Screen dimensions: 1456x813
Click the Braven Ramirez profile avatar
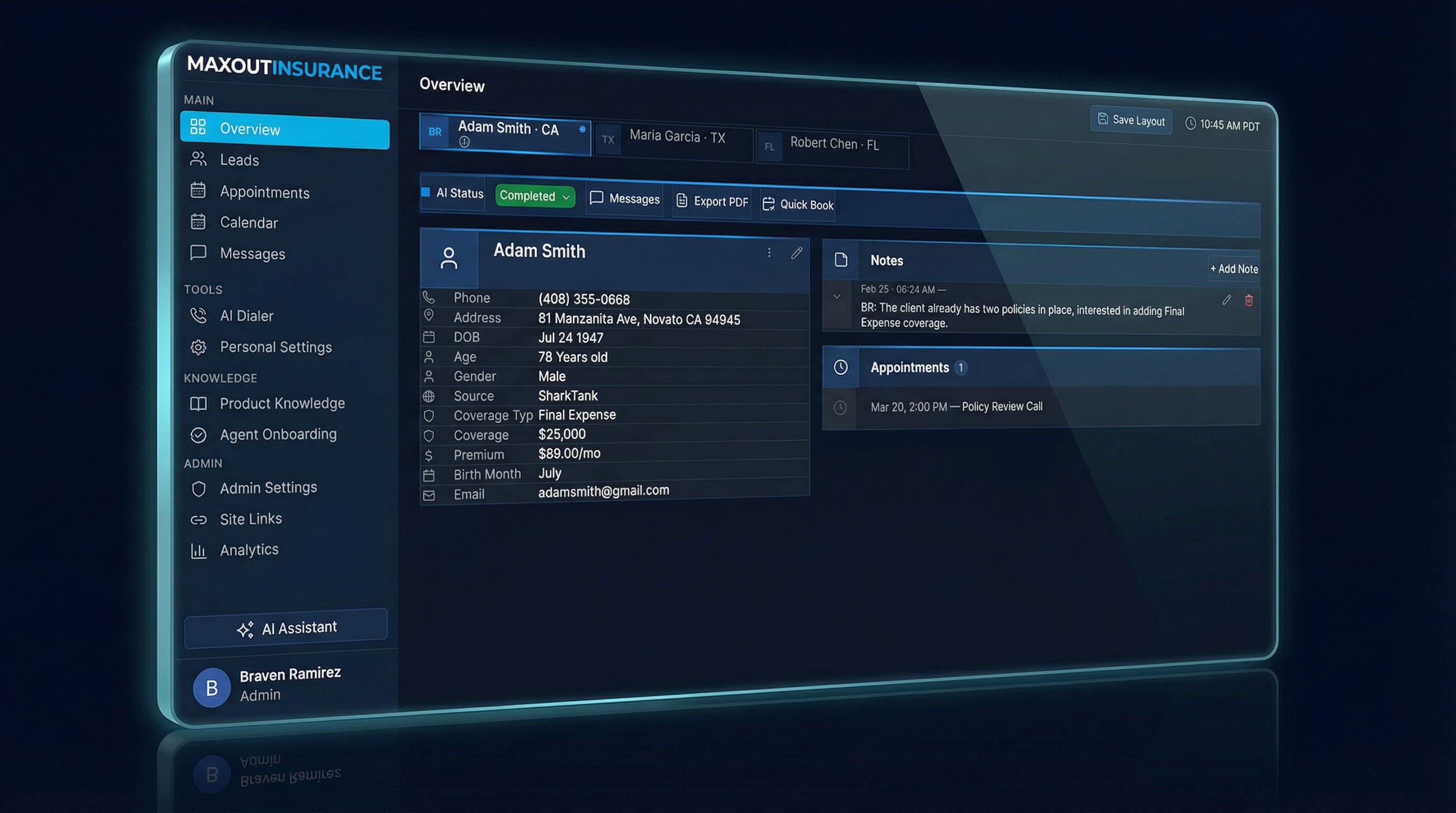click(x=212, y=688)
